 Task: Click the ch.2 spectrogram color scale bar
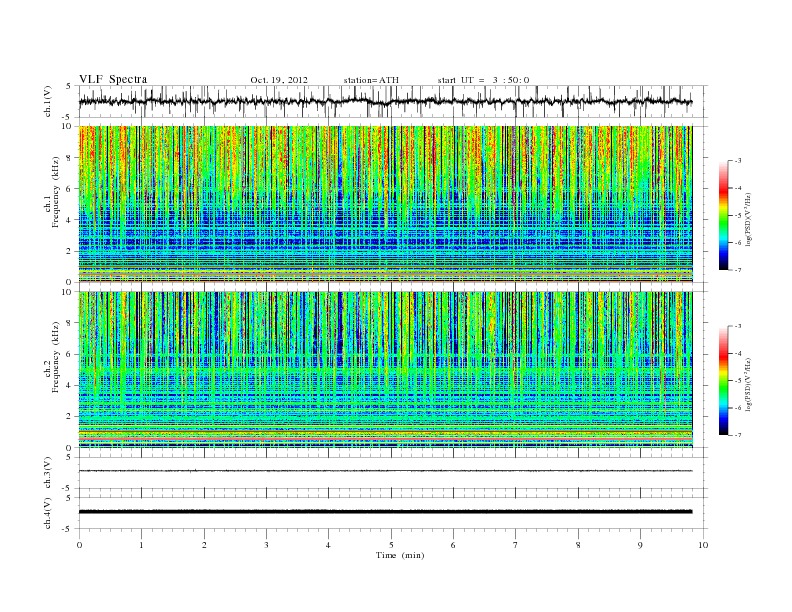(724, 381)
